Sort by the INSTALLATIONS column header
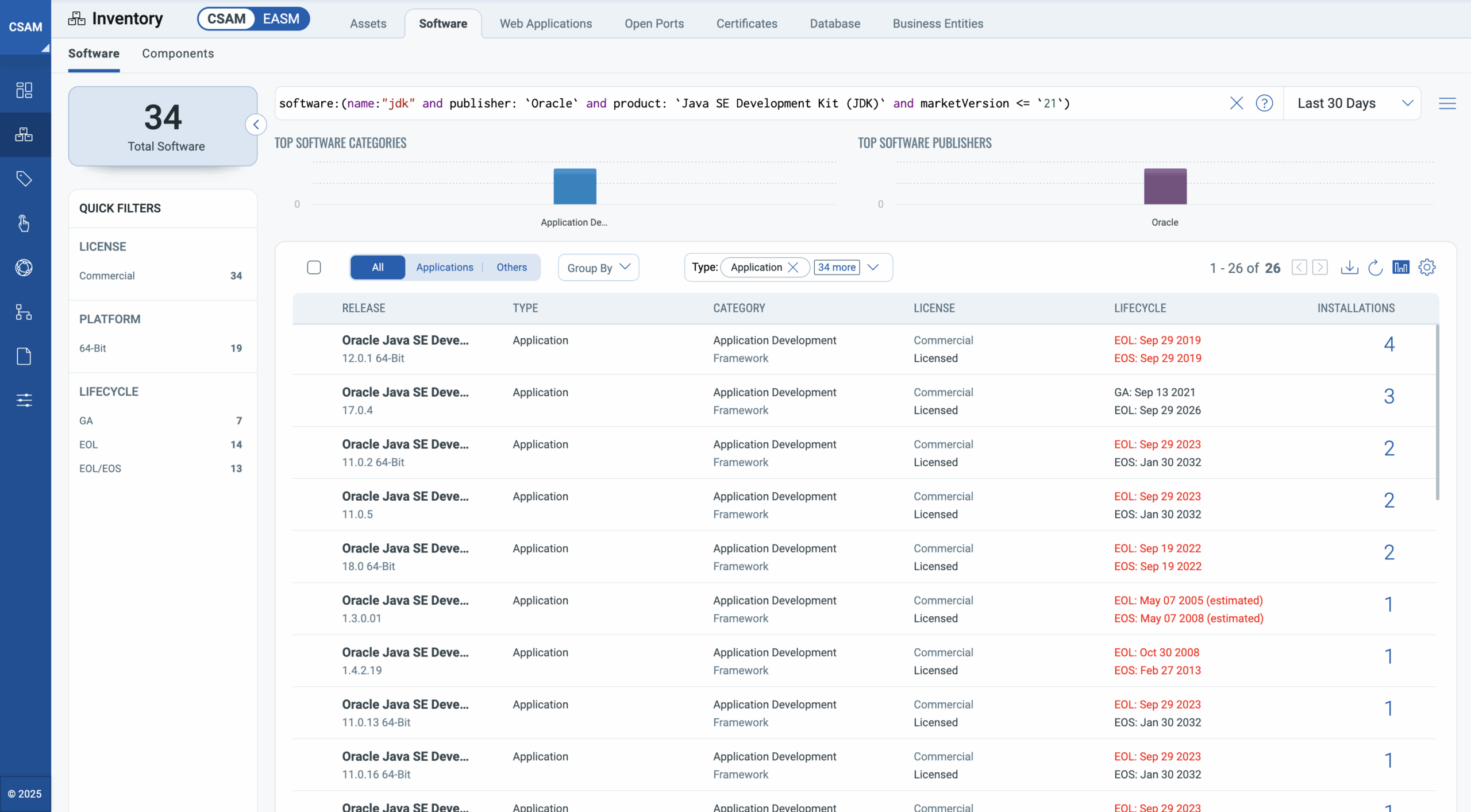 [1356, 308]
